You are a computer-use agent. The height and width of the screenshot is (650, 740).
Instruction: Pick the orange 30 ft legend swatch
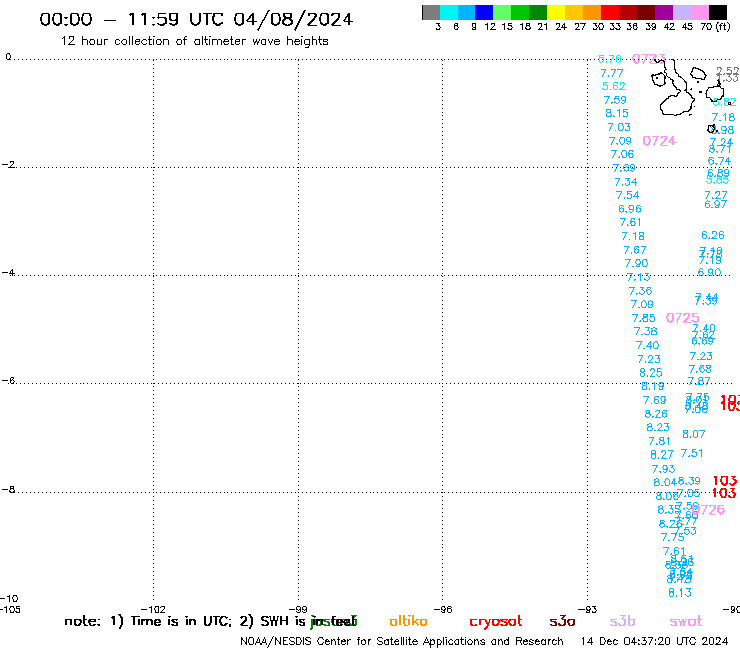pyautogui.click(x=592, y=12)
